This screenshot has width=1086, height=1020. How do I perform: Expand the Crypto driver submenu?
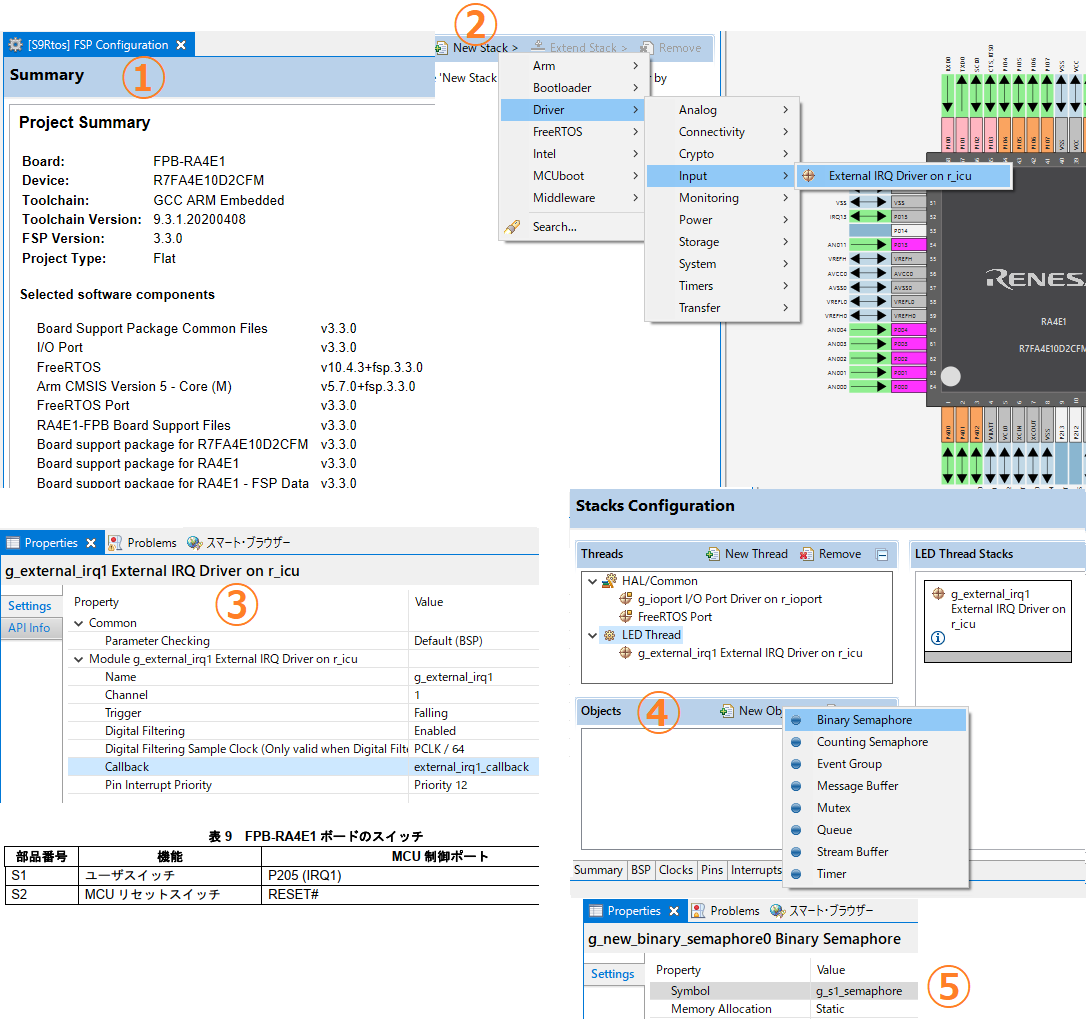723,154
